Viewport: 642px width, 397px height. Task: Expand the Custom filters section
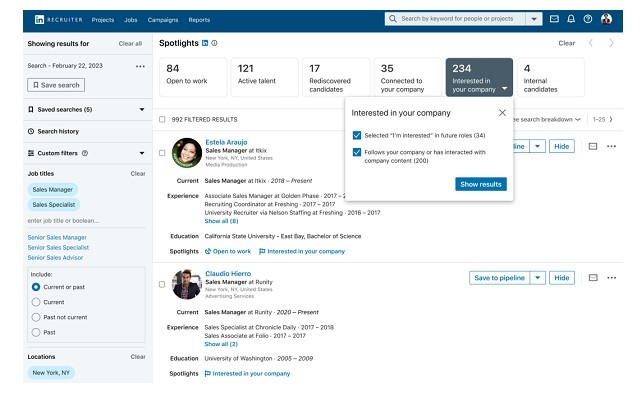(142, 153)
